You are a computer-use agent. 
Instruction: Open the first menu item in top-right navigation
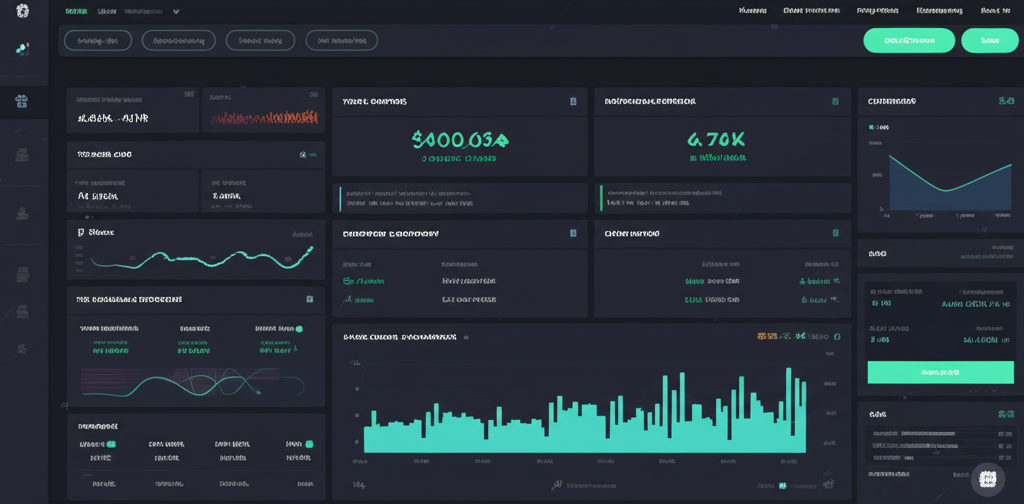tap(752, 11)
